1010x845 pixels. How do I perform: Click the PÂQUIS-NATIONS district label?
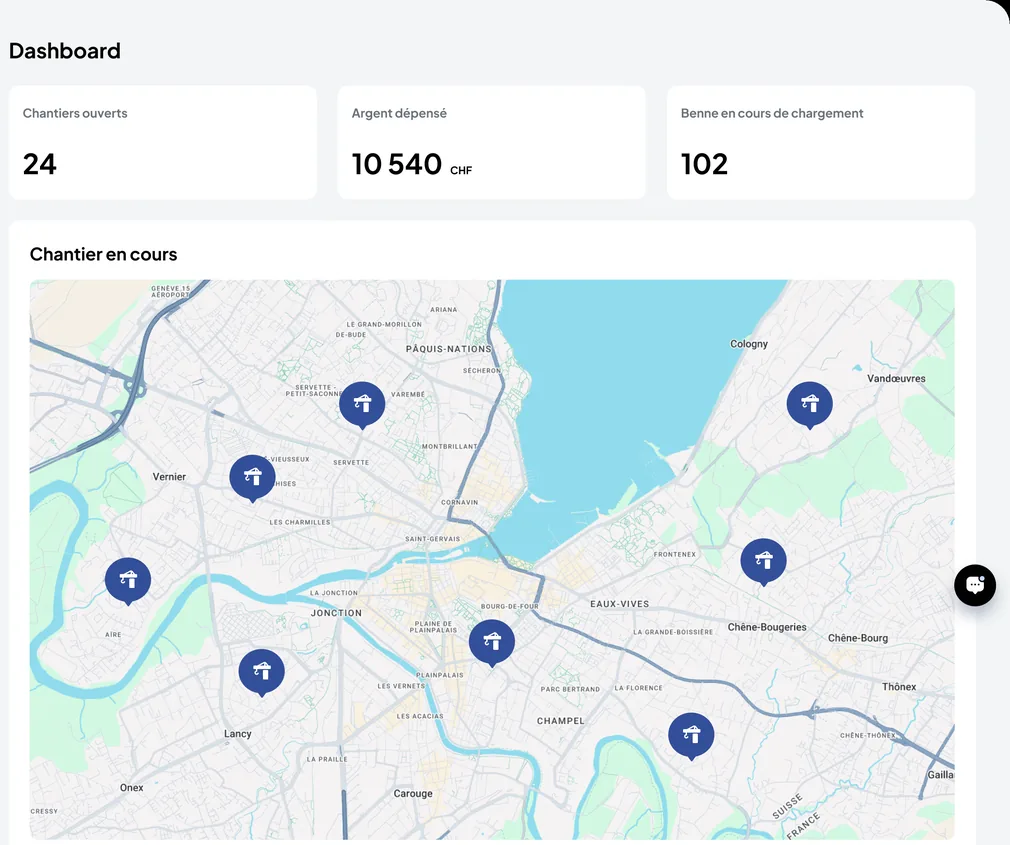click(448, 349)
